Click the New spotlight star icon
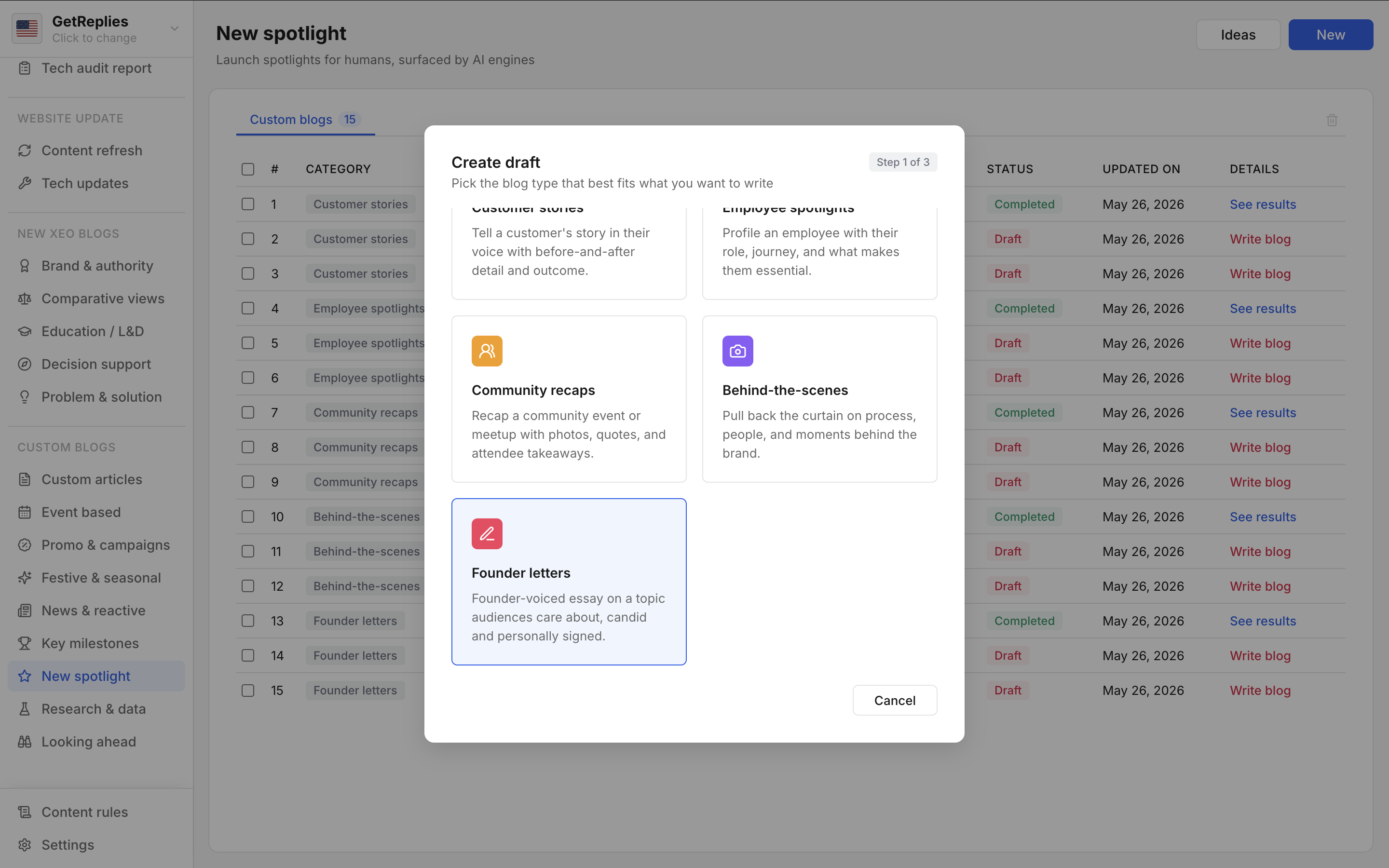 25,676
